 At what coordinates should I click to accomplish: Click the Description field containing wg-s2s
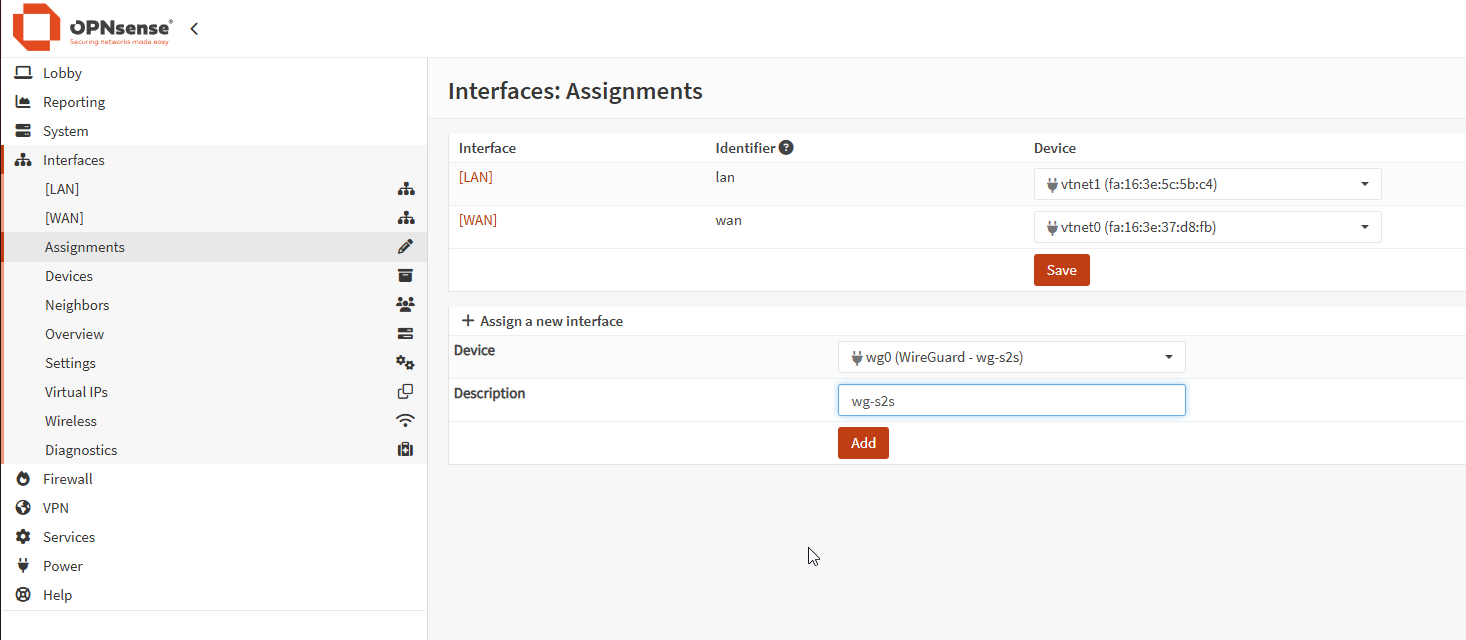click(1011, 400)
